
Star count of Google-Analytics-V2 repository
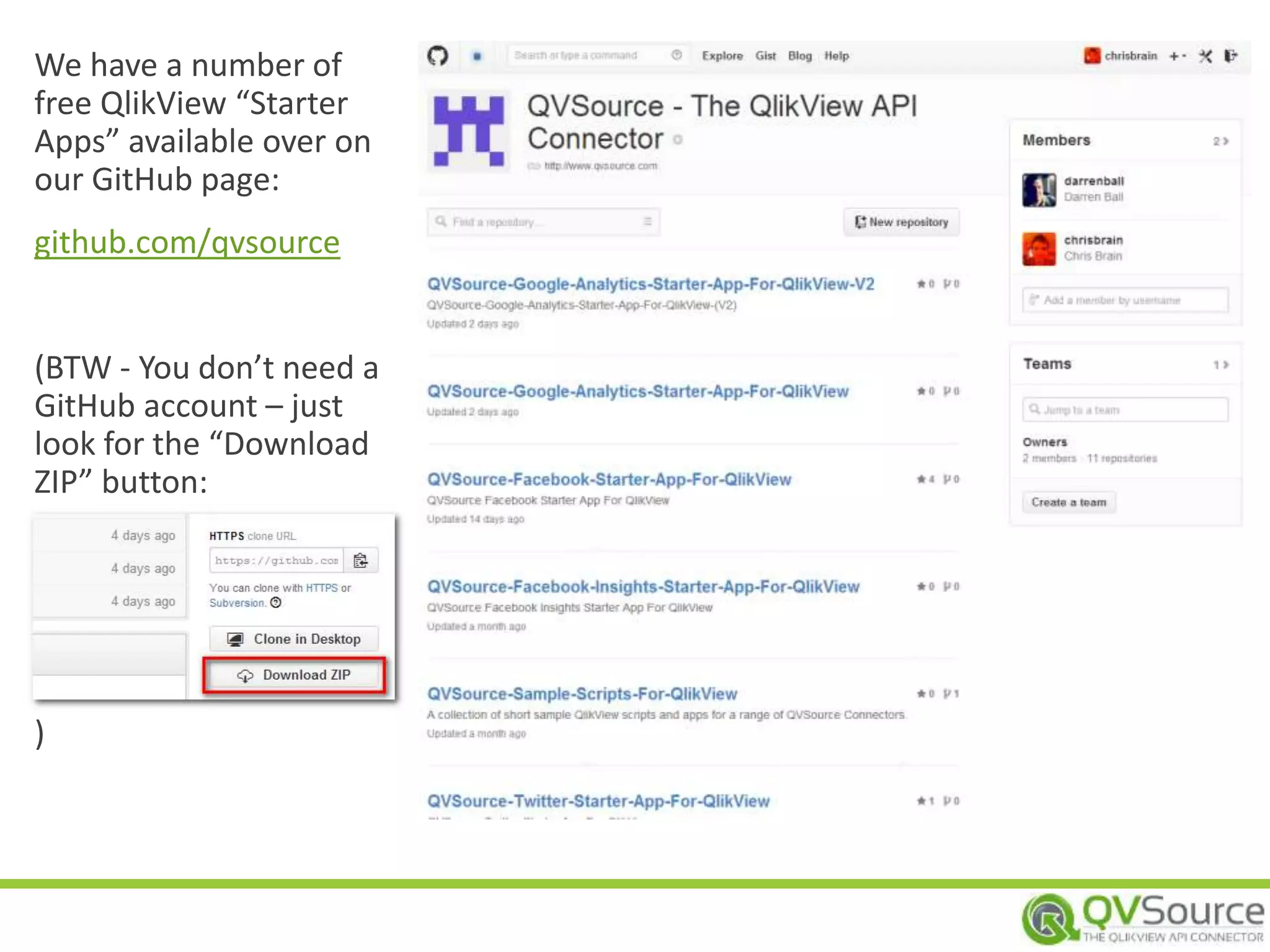pos(926,284)
